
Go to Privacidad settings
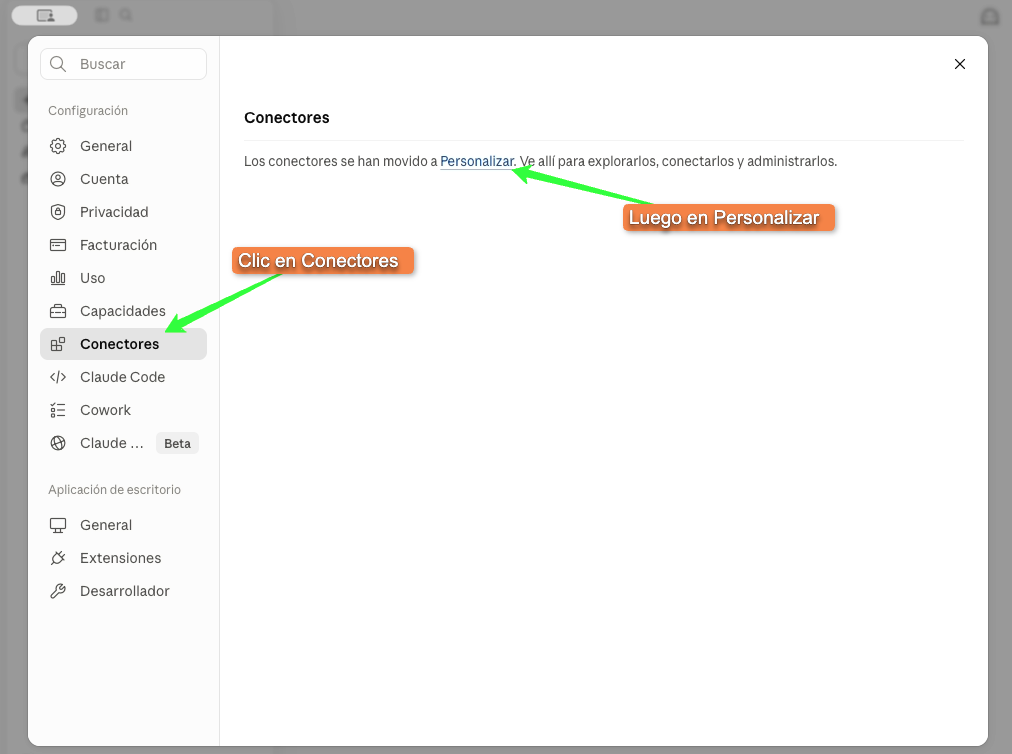[x=123, y=212]
